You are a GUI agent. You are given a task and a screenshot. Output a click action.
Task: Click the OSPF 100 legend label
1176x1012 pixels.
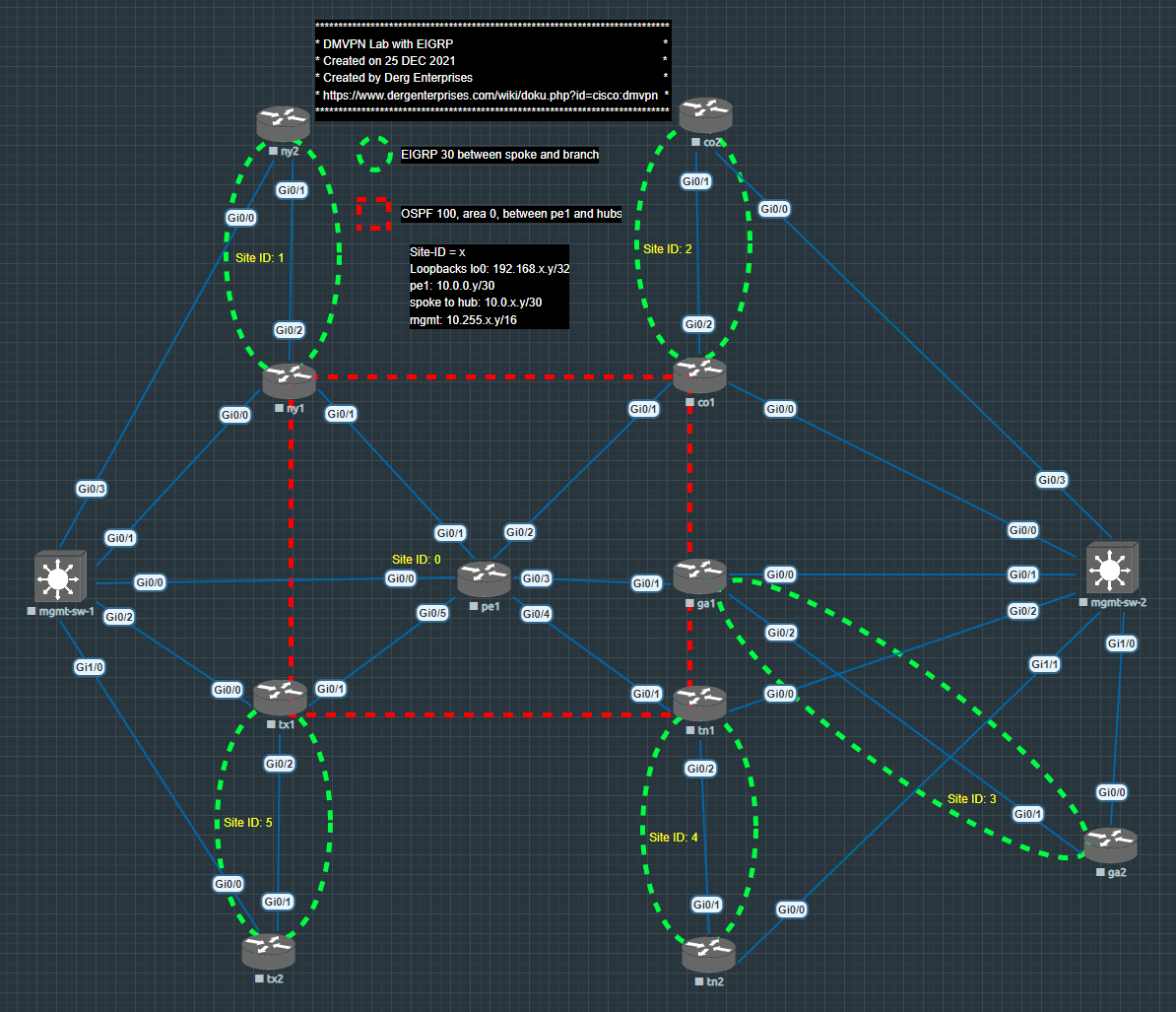click(510, 214)
